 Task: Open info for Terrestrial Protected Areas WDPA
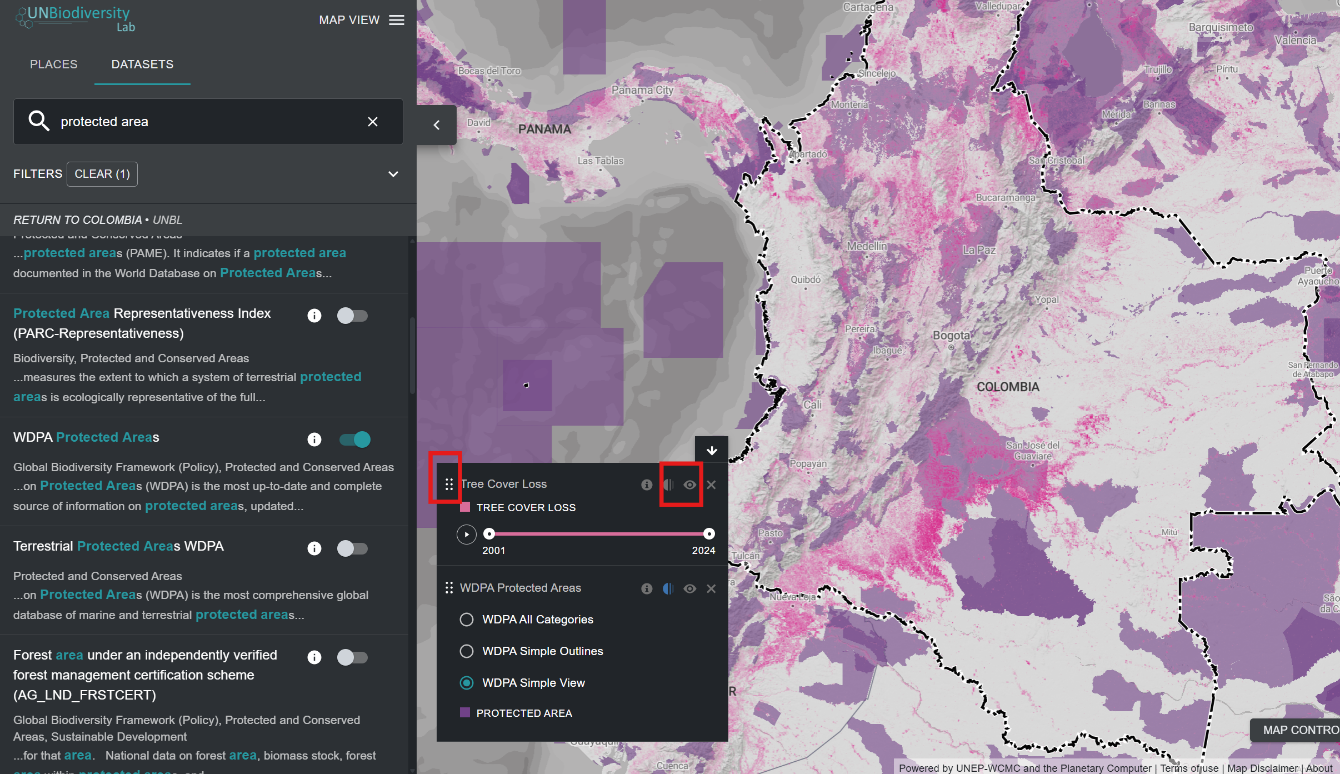click(314, 548)
